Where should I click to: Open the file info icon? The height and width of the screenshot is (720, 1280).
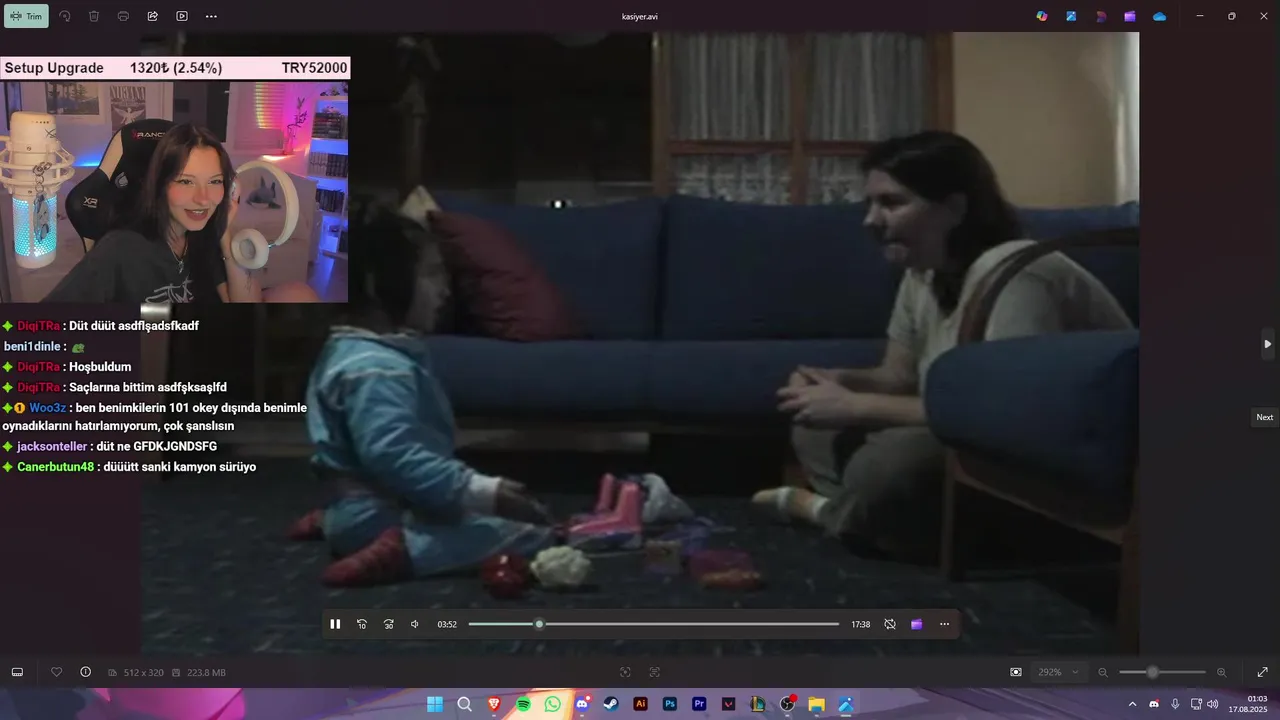pos(85,672)
